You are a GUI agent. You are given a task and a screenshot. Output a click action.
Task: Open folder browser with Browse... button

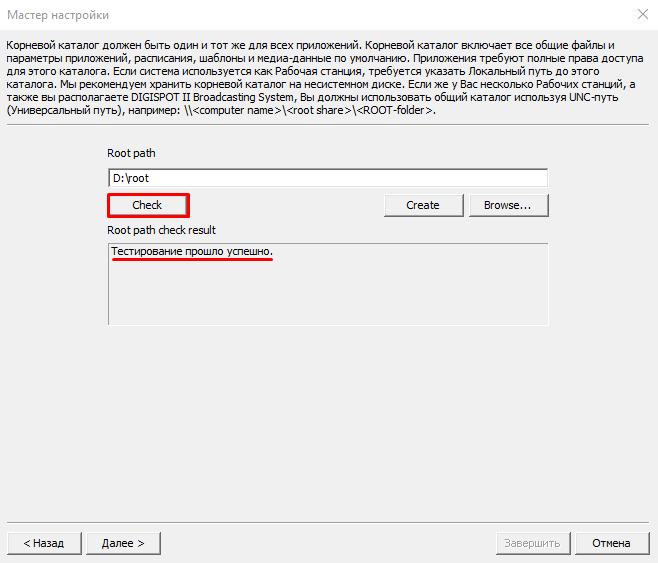[508, 205]
